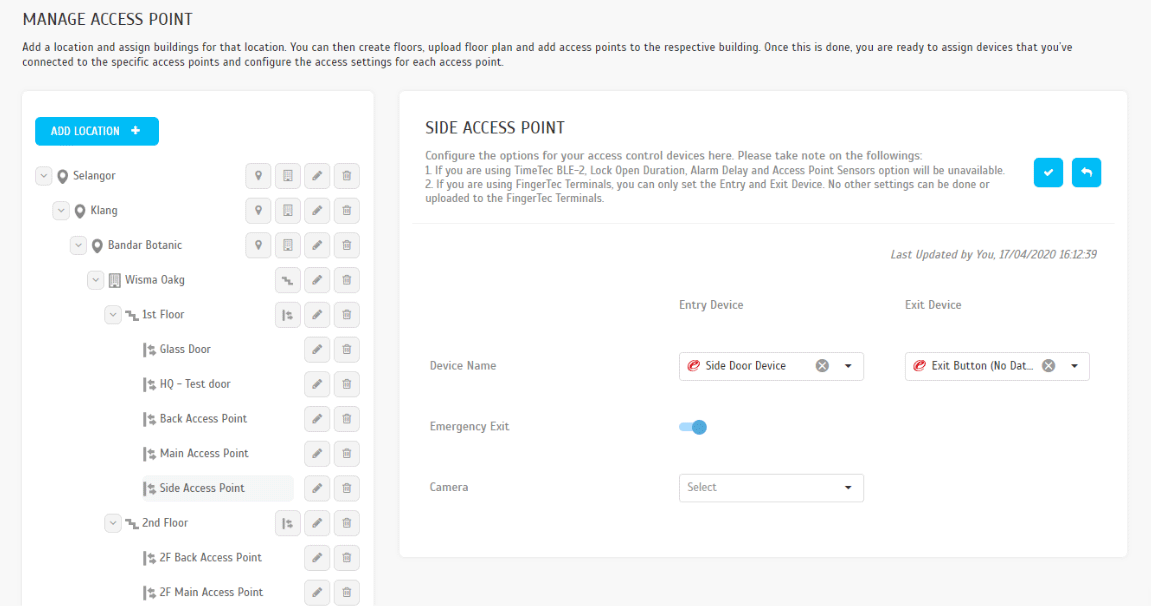The image size is (1151, 608).
Task: Delete the Selangor location
Action: click(346, 175)
